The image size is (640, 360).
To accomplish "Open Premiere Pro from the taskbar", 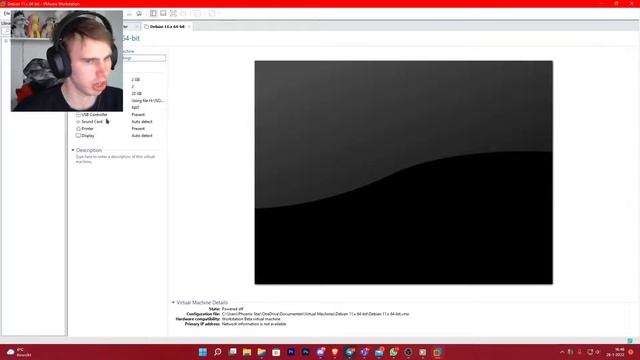I will tap(291, 352).
